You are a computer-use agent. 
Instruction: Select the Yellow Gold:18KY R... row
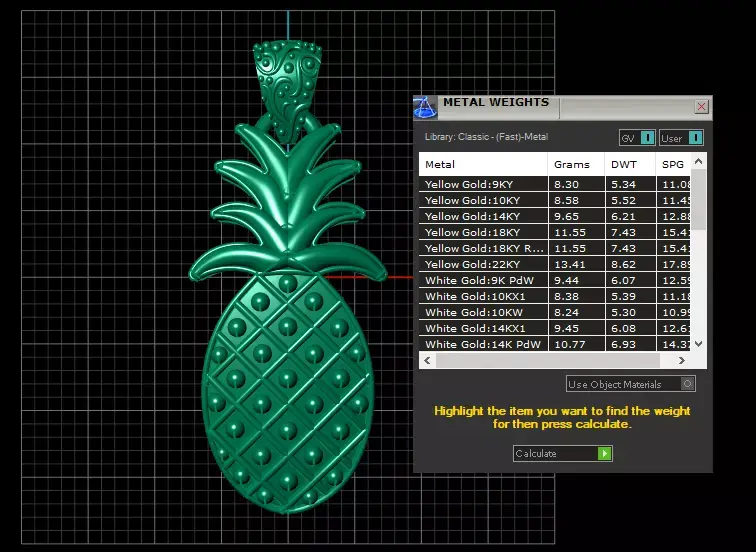coord(554,248)
